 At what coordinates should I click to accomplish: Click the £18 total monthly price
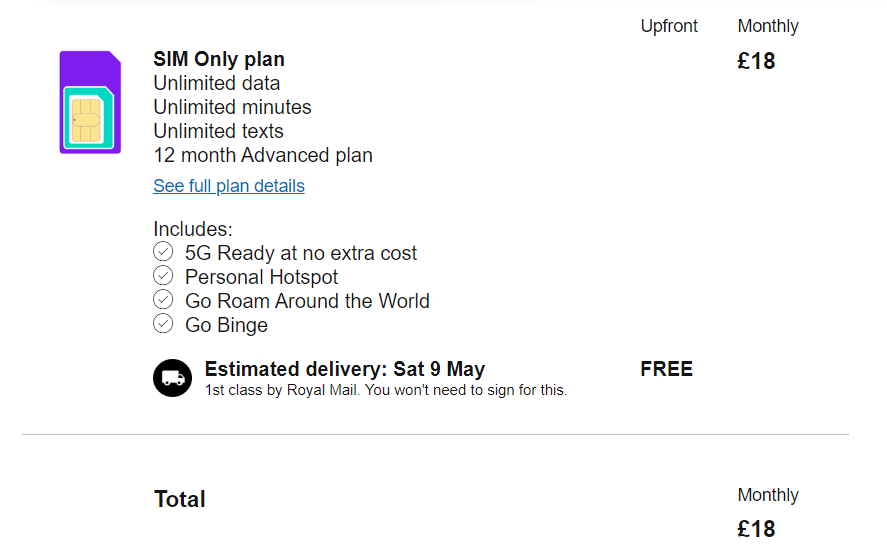[x=756, y=529]
